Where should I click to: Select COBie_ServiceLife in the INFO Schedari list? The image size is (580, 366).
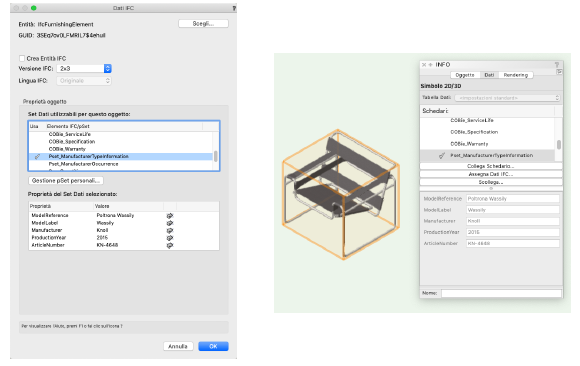[x=472, y=120]
